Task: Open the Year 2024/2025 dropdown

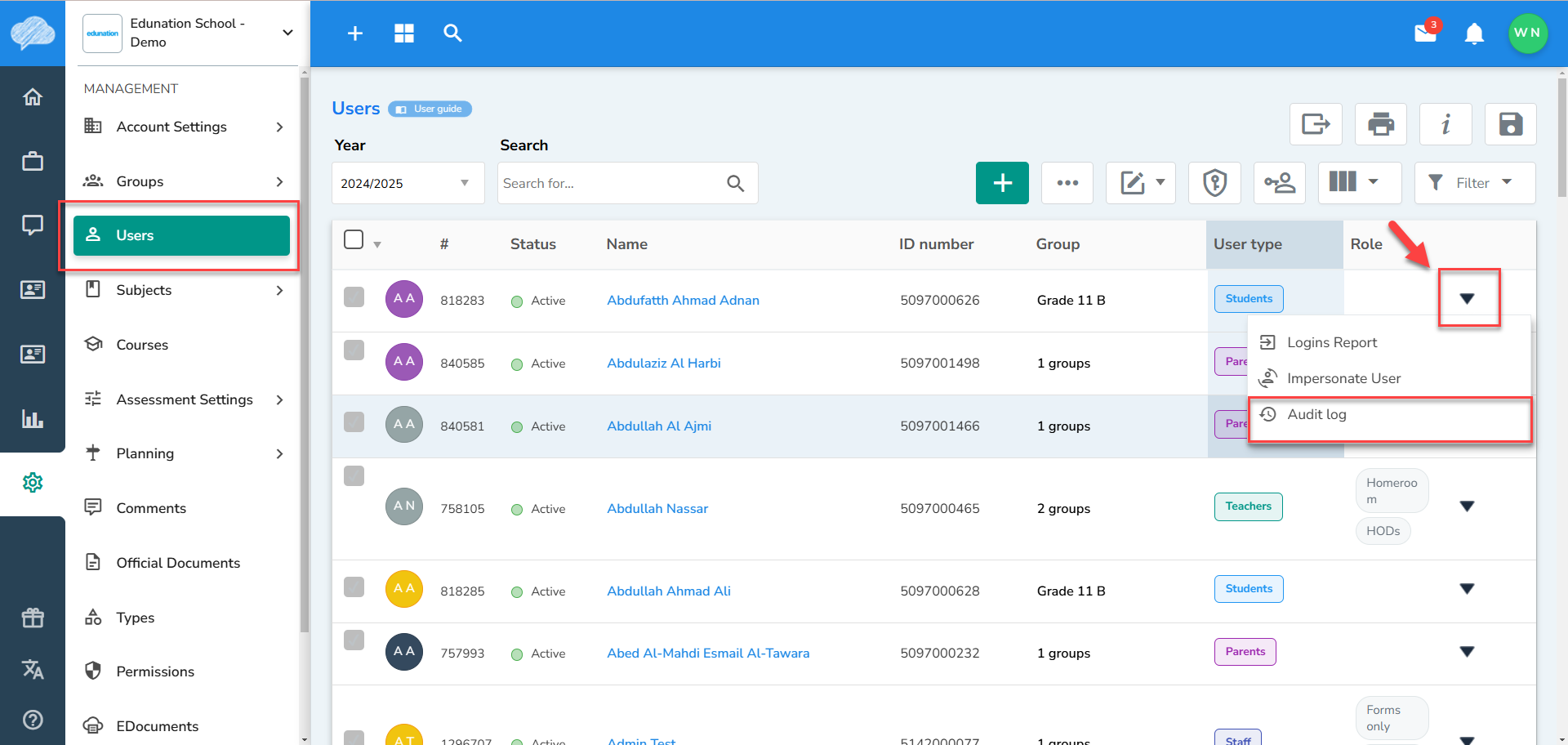Action: pyautogui.click(x=408, y=183)
